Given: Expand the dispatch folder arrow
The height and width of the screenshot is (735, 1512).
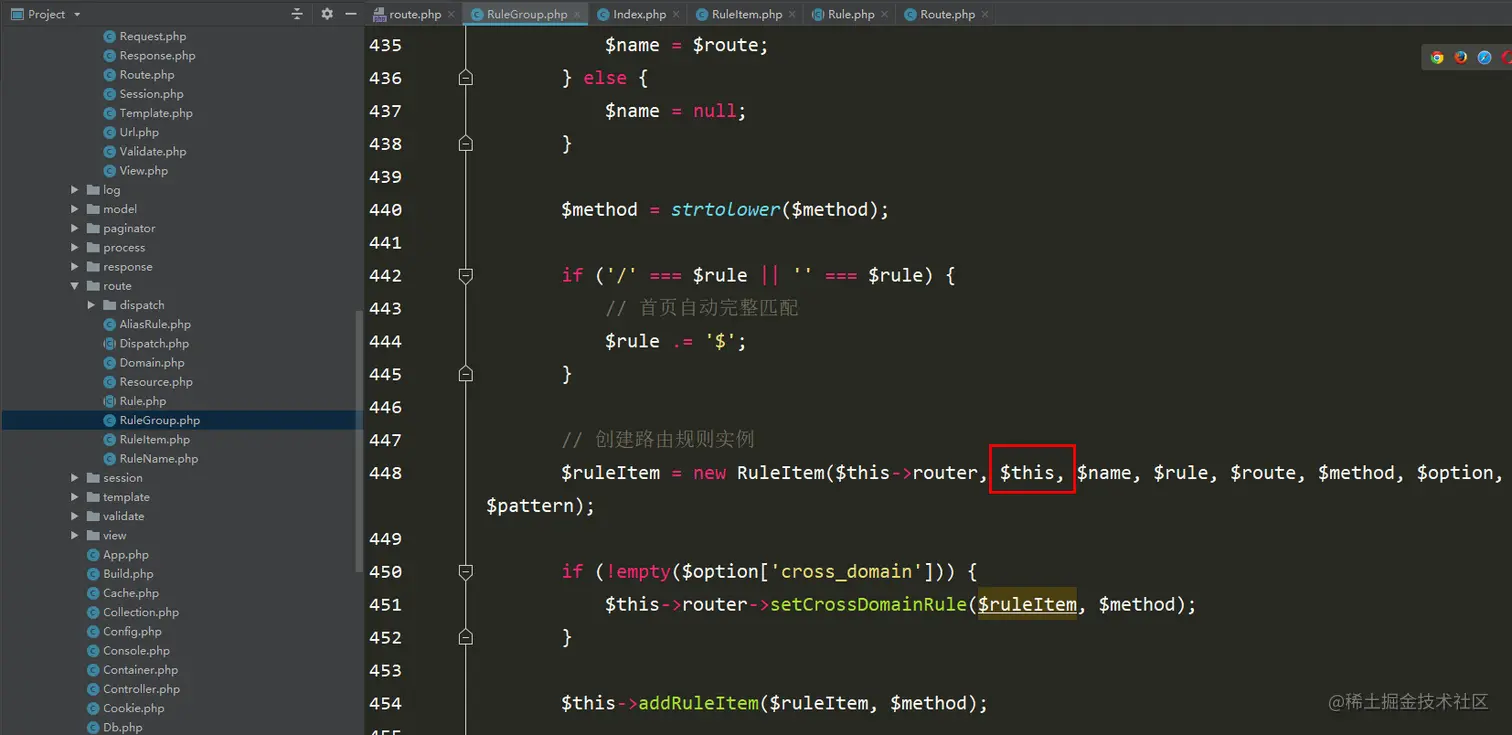Looking at the screenshot, I should point(91,305).
